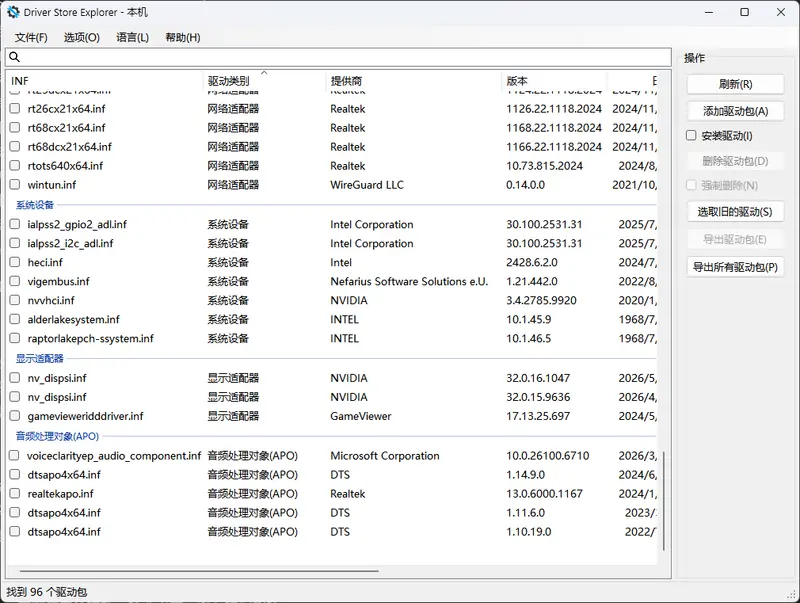Focus the driver search input field
The width and height of the screenshot is (800, 603).
coord(338,57)
